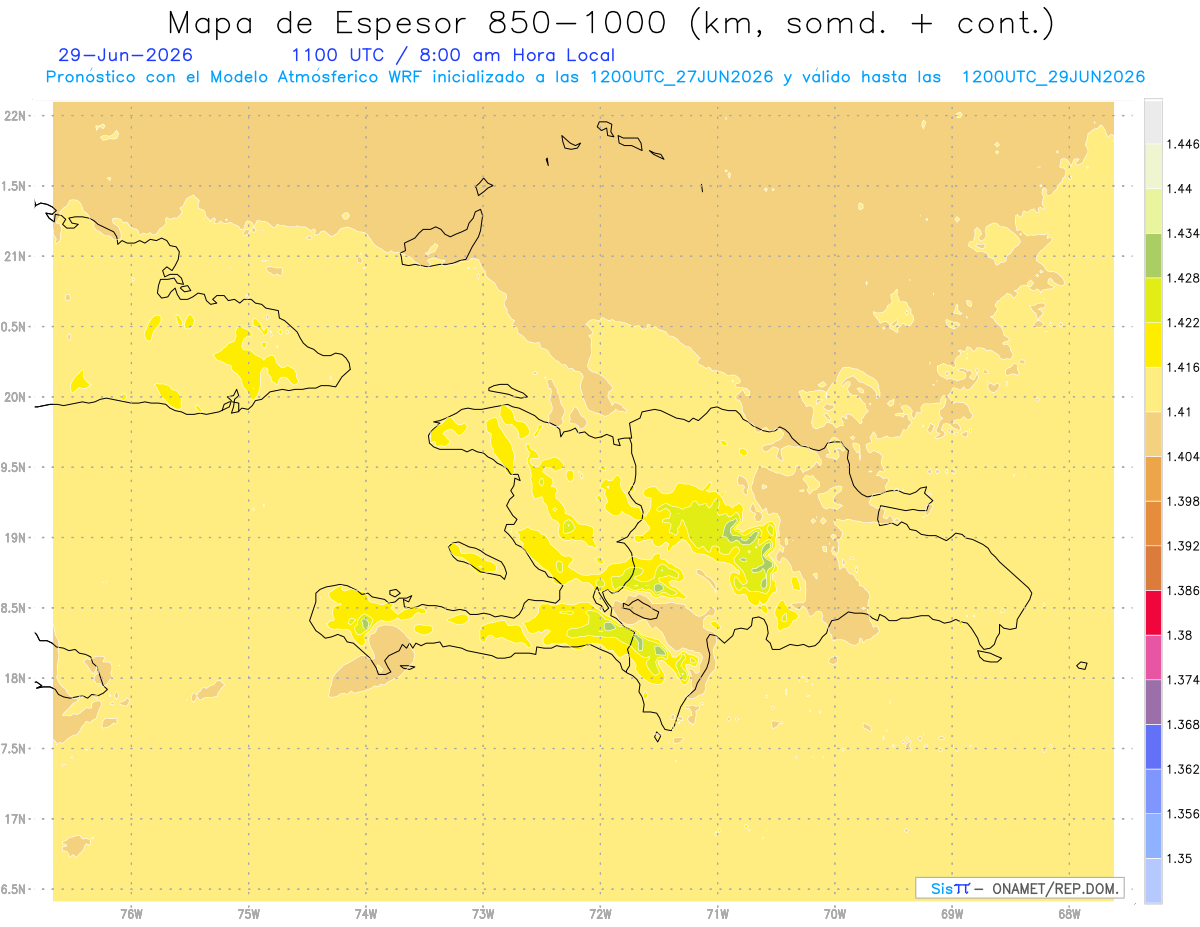The height and width of the screenshot is (927, 1200).
Task: Click the initialization time '1200UTC_27JUN2026'
Action: 682,77
